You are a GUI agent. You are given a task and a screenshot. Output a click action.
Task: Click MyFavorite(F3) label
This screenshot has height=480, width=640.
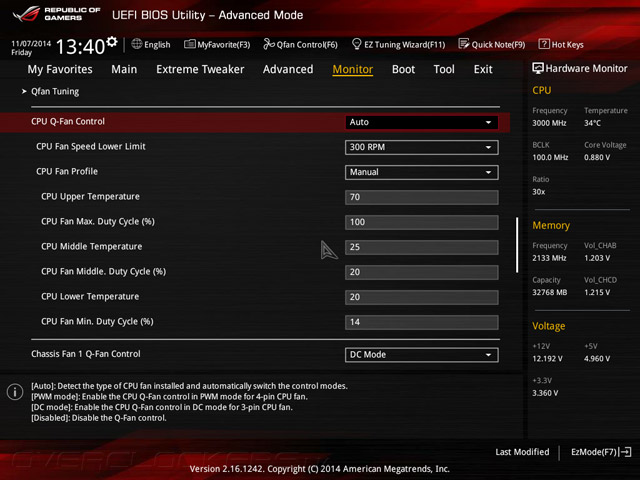tap(224, 44)
